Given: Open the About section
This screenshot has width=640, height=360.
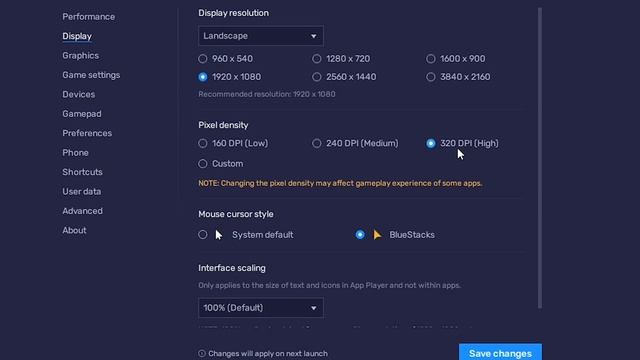Looking at the screenshot, I should [74, 230].
